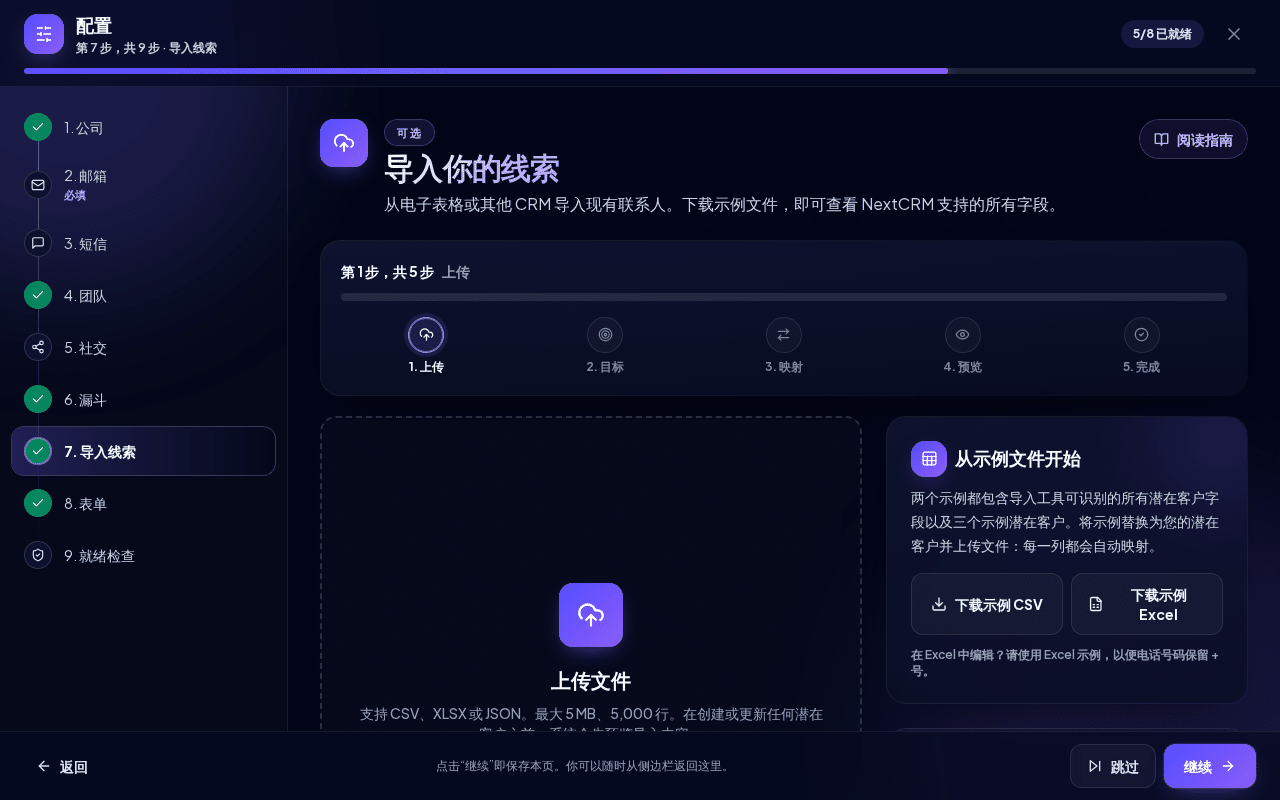Screen dimensions: 1280x800
Task: Download the sample Excel file
Action: click(1147, 604)
